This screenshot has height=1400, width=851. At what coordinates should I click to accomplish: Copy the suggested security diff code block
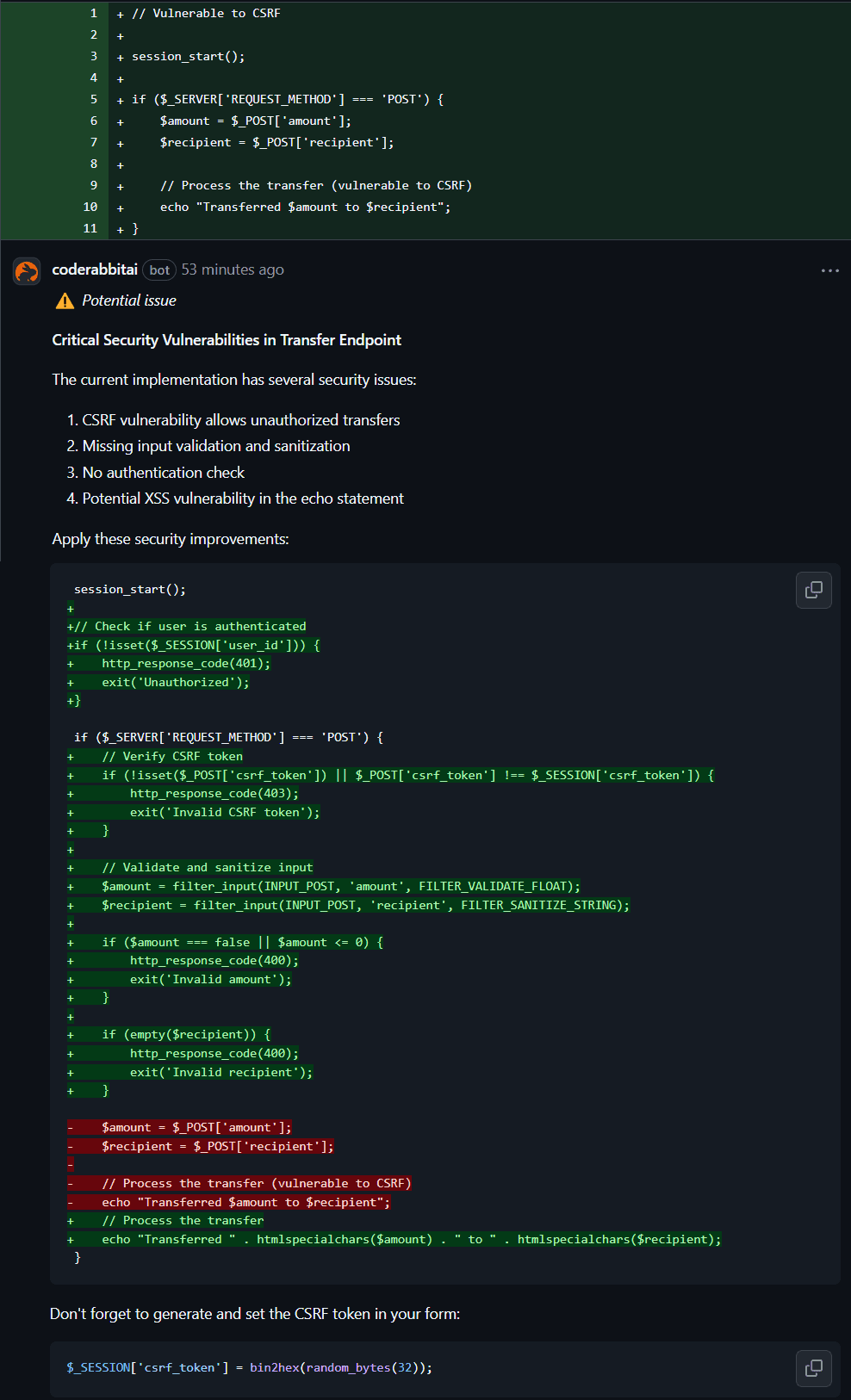[x=813, y=590]
